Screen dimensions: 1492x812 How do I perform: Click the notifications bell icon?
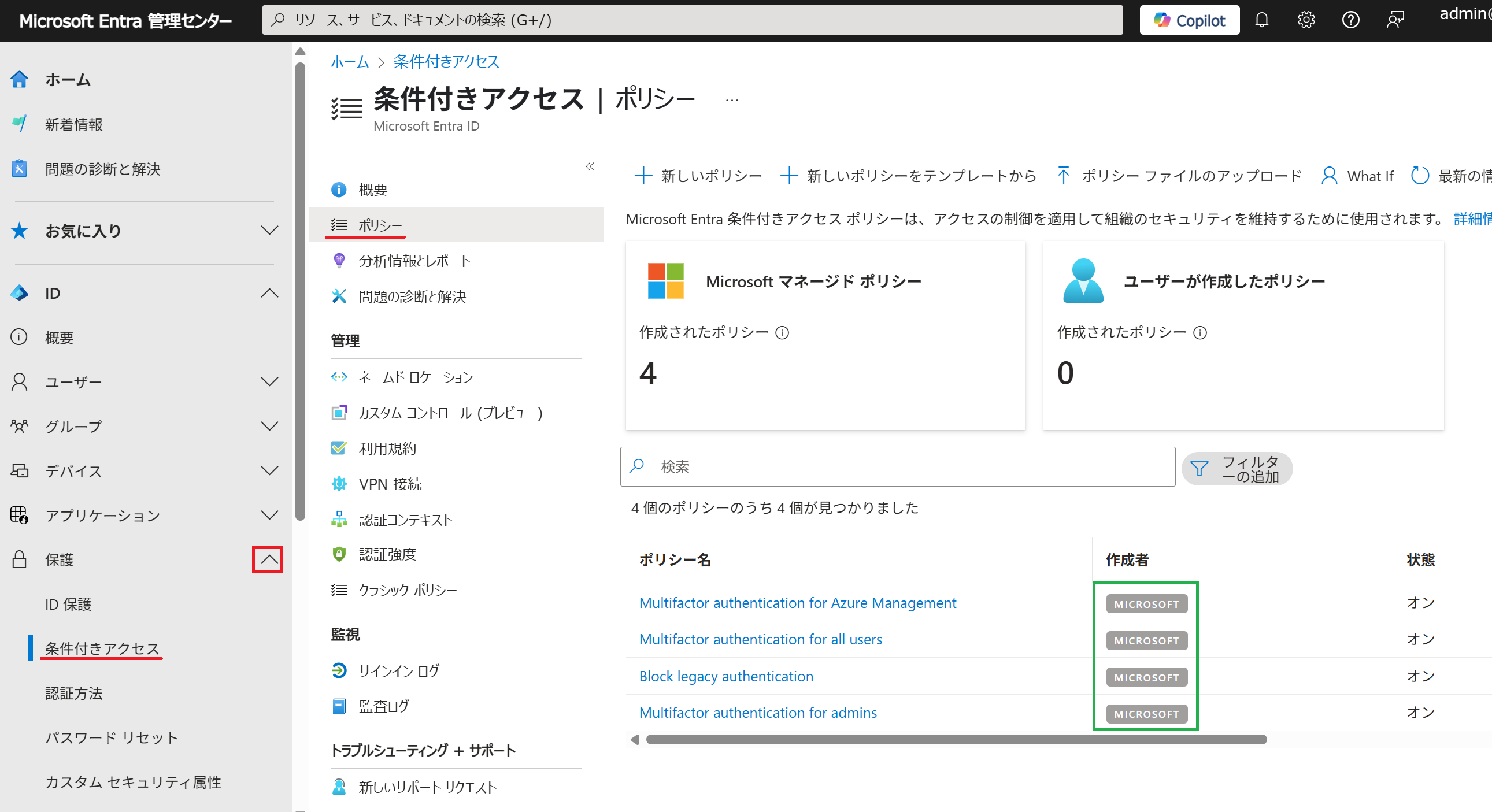(1261, 20)
